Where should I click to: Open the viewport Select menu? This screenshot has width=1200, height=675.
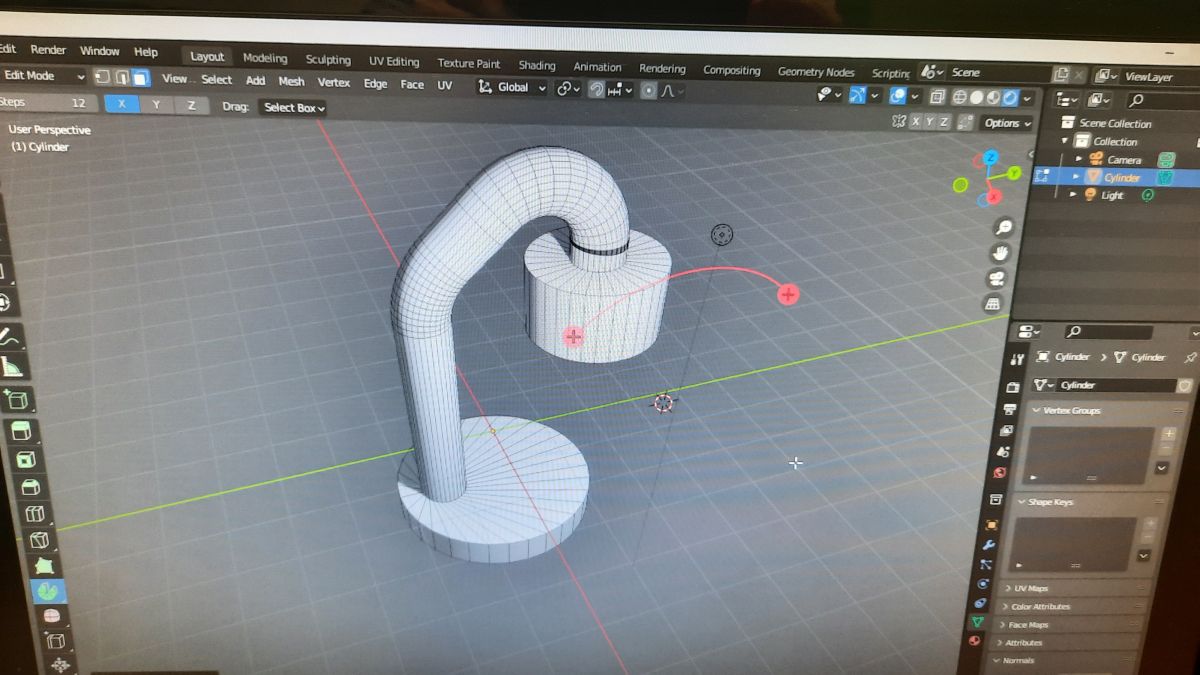216,80
